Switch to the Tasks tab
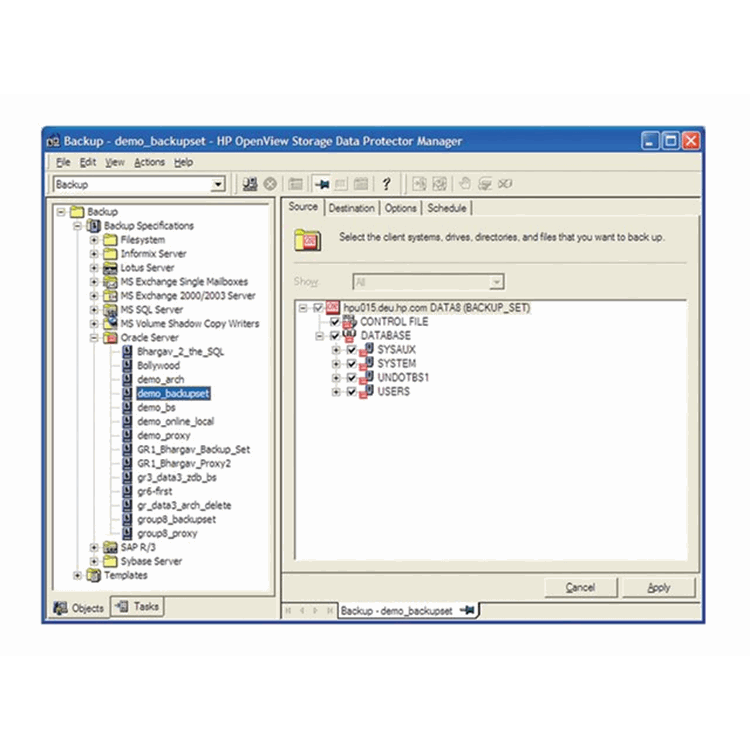The width and height of the screenshot is (750, 750). coord(138,607)
